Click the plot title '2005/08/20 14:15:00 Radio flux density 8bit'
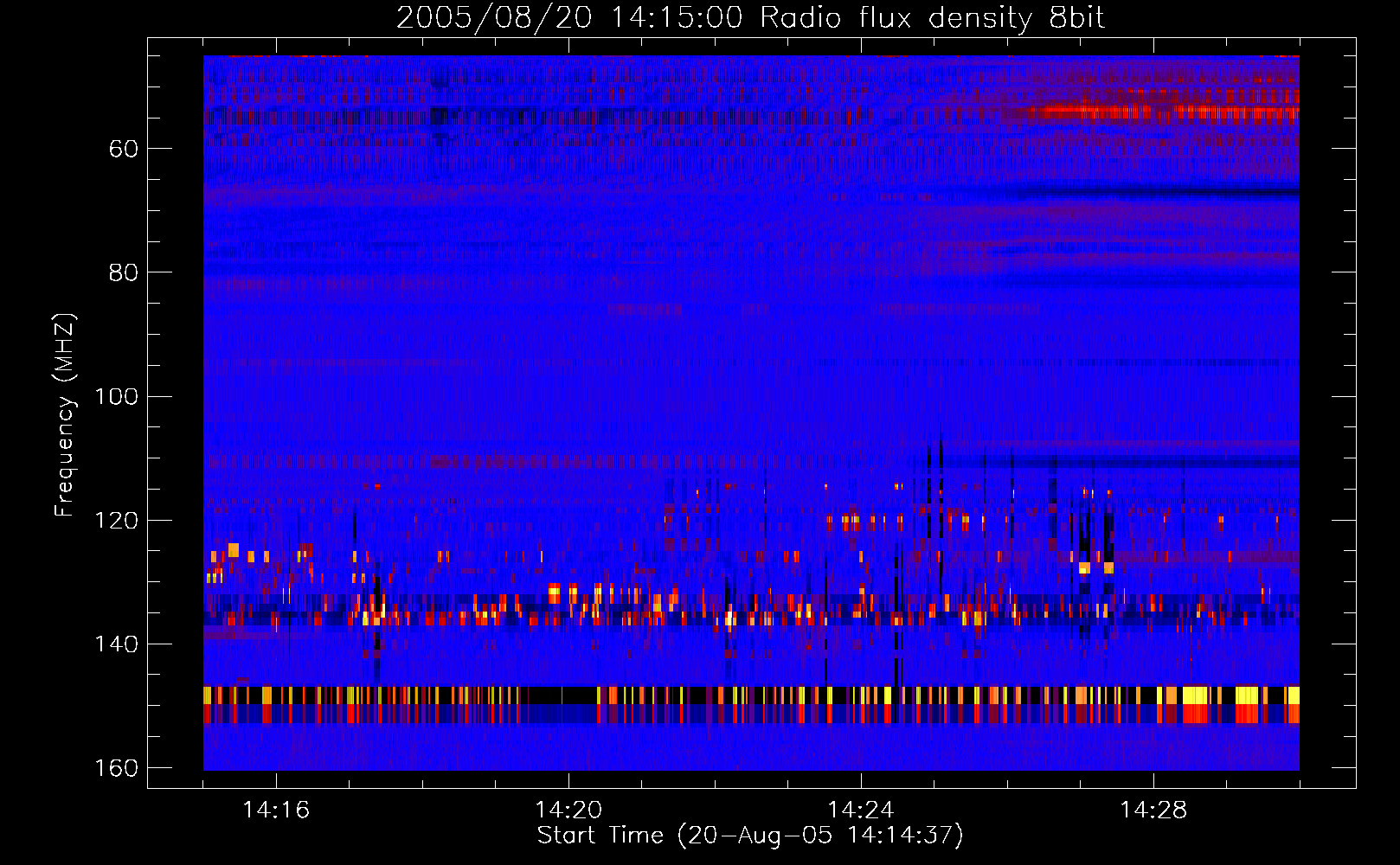Screen dimensions: 1400x865 point(750,18)
